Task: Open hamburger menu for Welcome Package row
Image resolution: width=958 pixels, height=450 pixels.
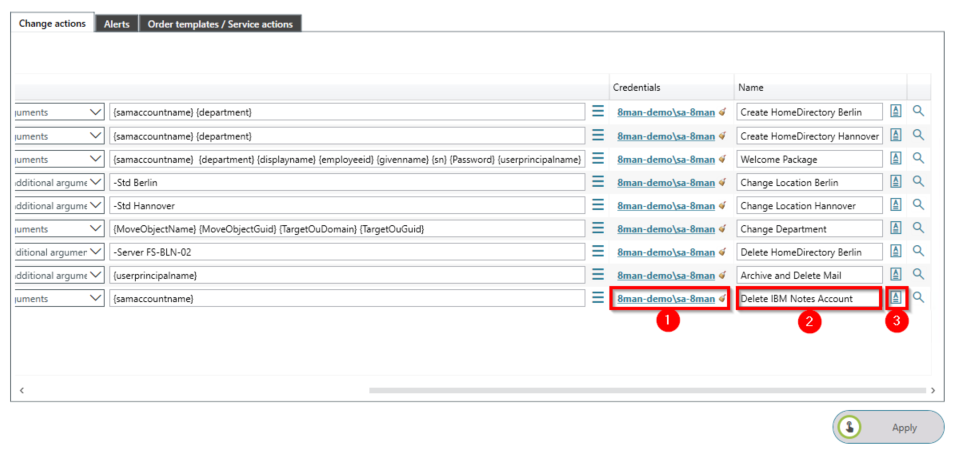Action: click(x=598, y=158)
